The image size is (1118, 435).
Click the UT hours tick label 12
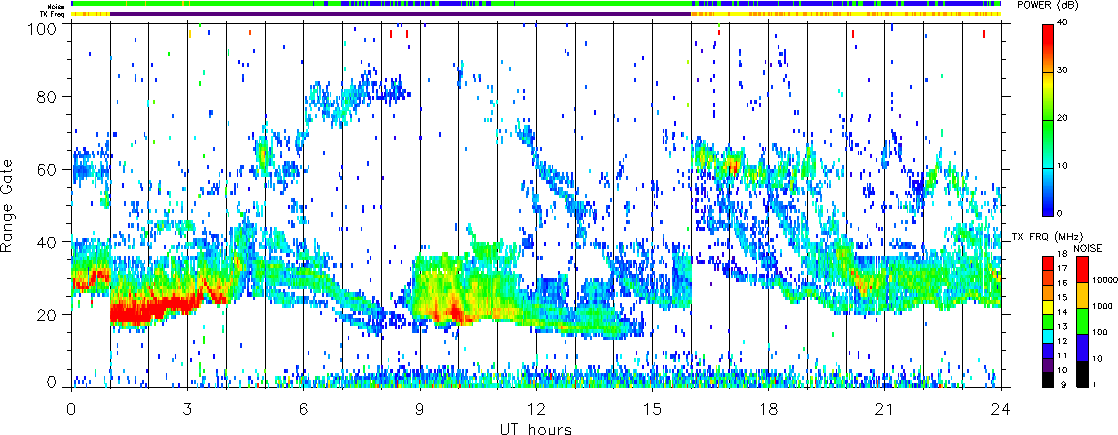535,409
